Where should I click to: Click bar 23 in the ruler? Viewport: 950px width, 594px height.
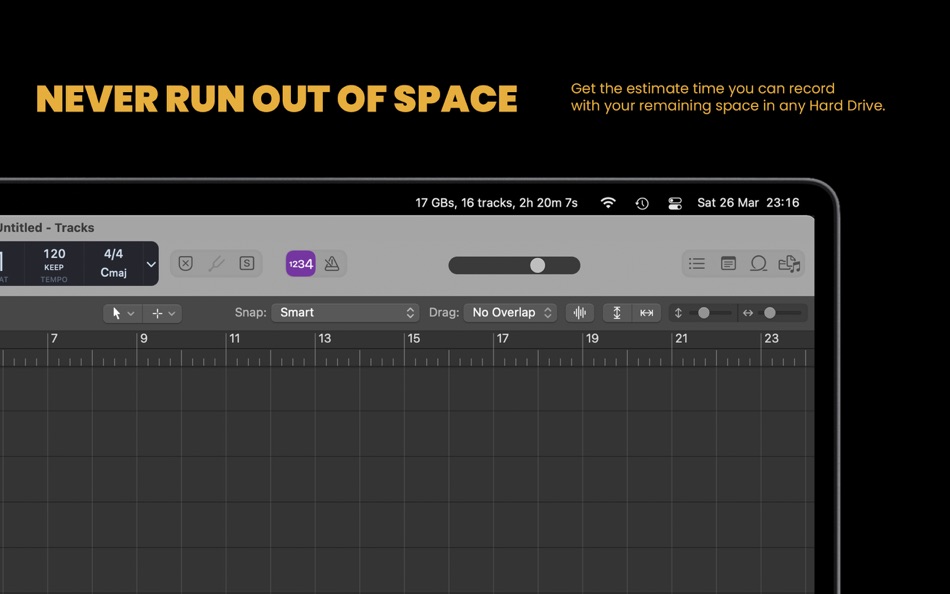click(771, 338)
